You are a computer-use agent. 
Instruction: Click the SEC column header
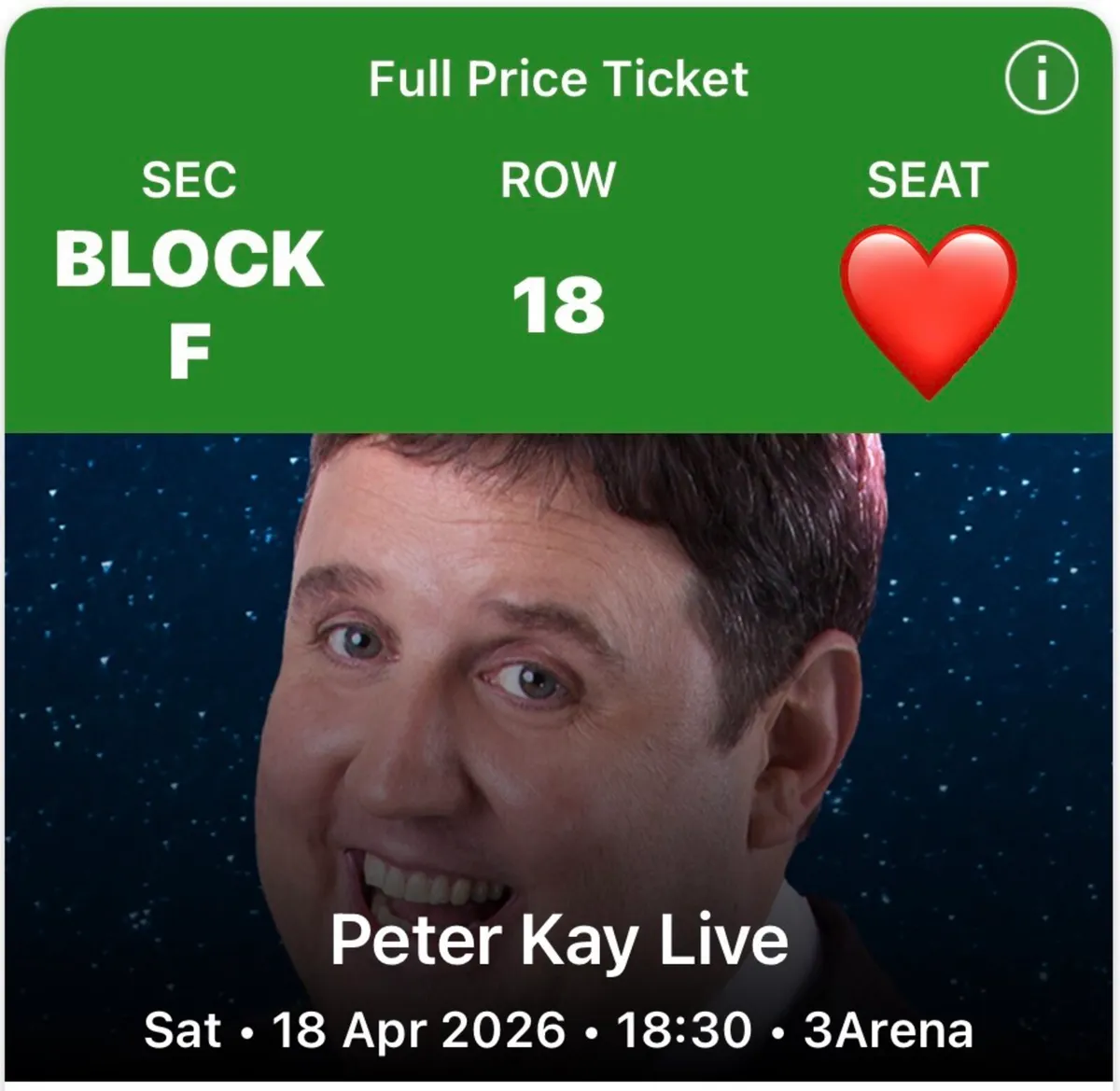click(189, 178)
